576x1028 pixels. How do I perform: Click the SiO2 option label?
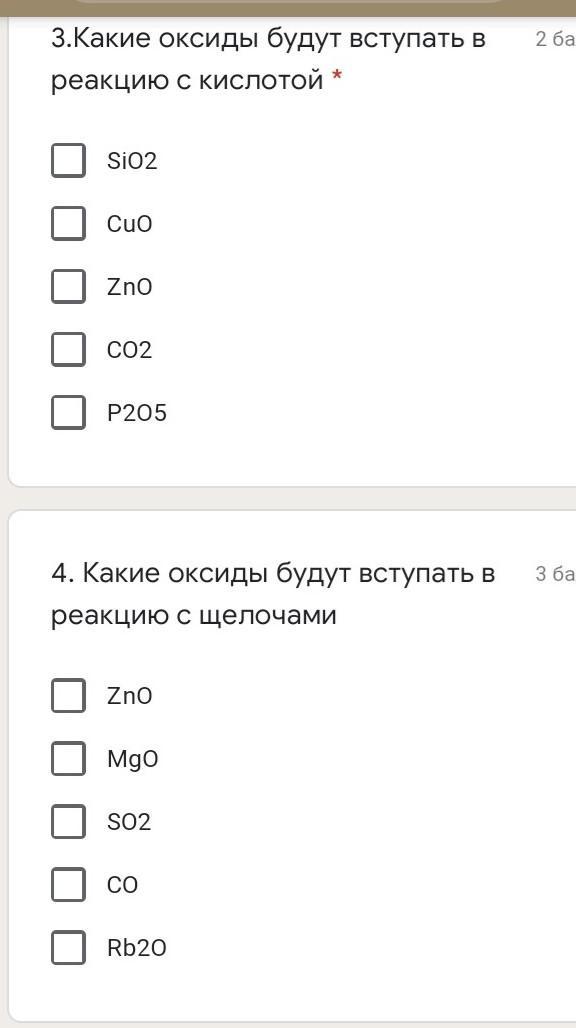[132, 161]
